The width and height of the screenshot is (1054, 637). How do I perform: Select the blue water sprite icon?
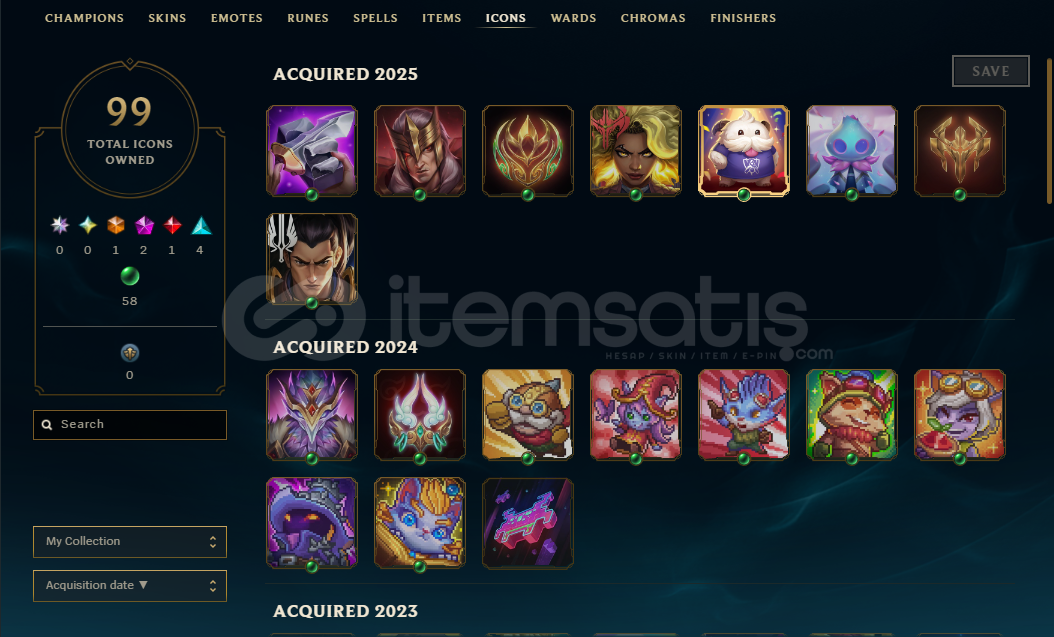[x=851, y=151]
